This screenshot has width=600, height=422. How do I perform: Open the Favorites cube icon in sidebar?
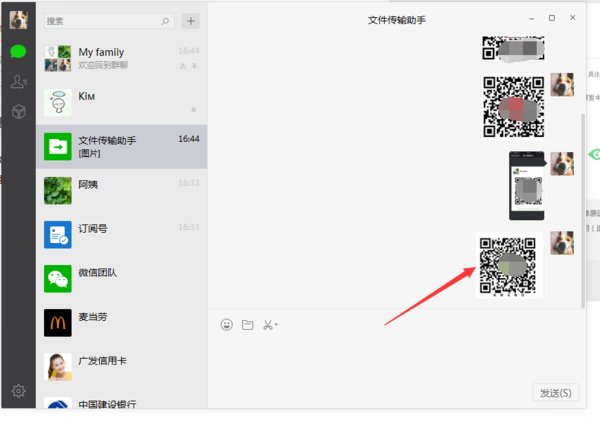point(18,112)
